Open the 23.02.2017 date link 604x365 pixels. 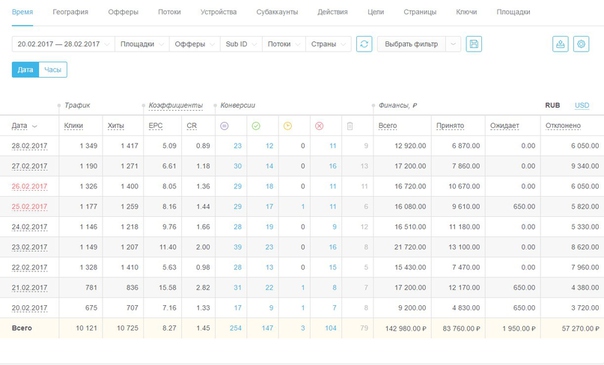(30, 247)
